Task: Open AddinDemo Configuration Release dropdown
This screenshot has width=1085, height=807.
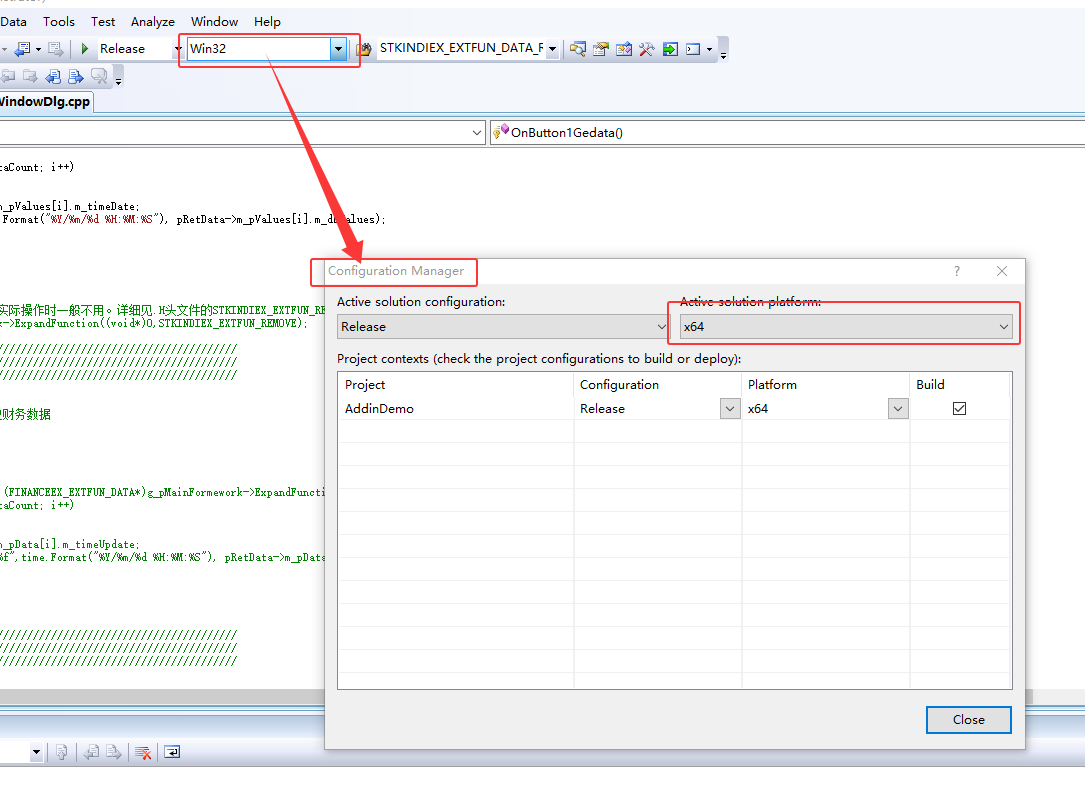Action: click(x=729, y=408)
